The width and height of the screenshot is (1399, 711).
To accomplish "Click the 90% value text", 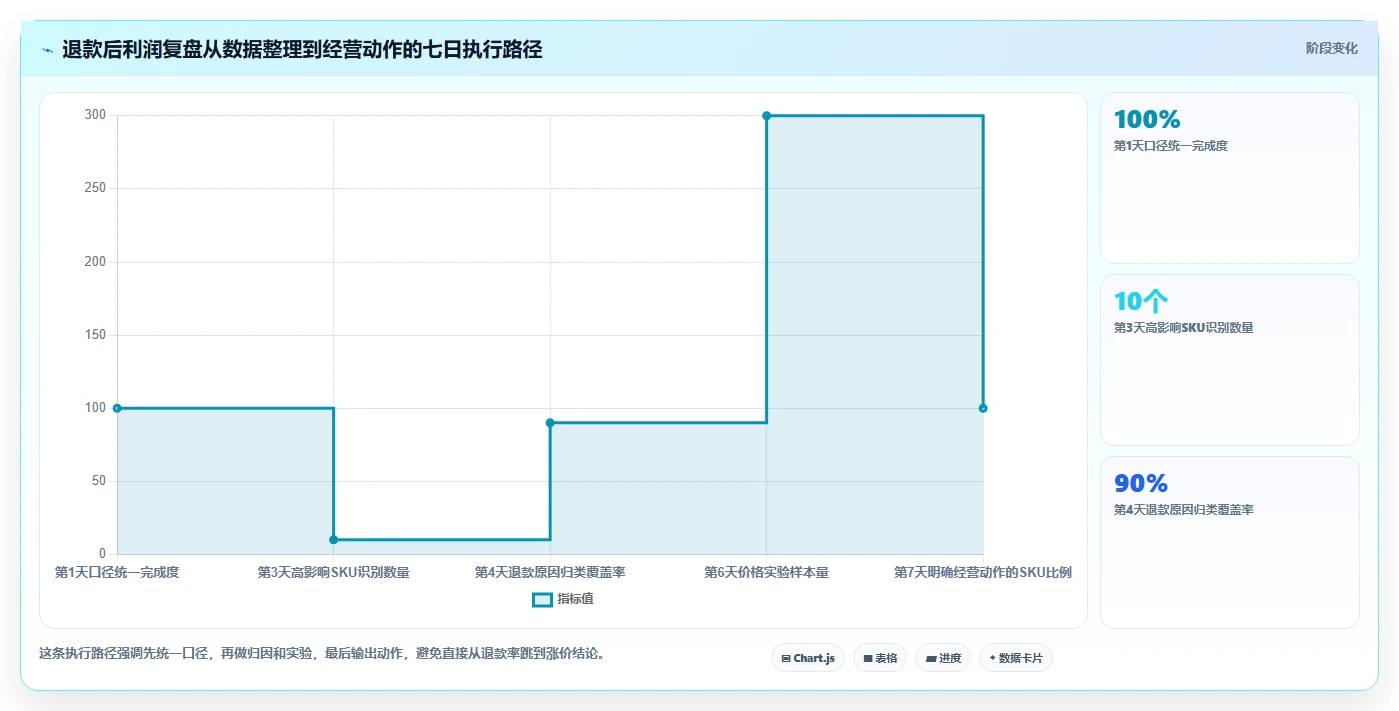I will [1141, 483].
